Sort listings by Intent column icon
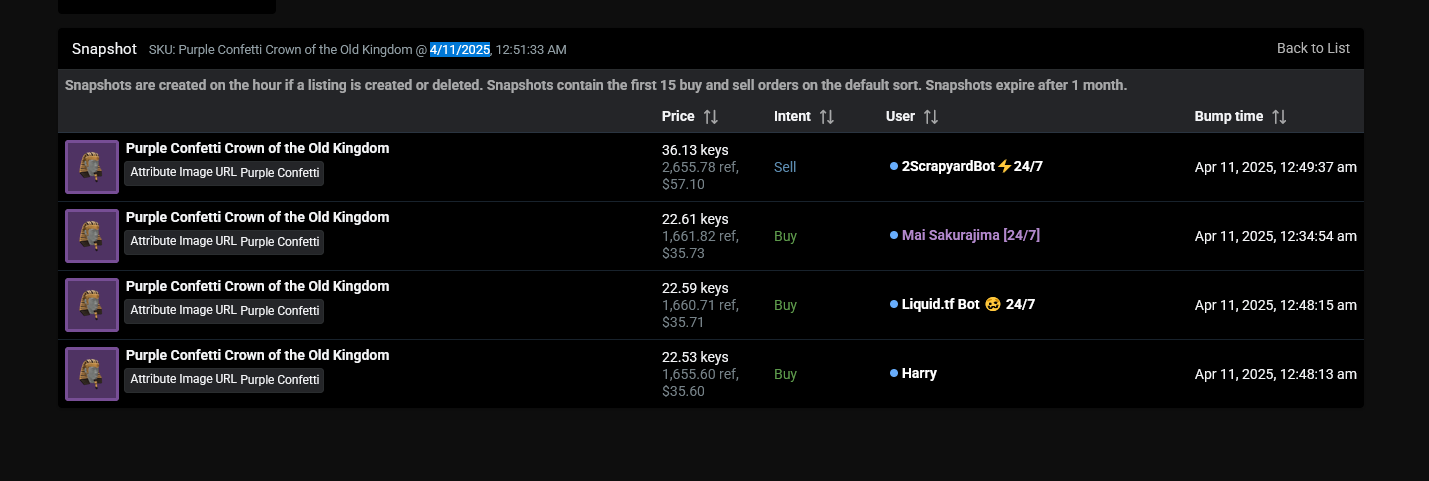1429x481 pixels. tap(827, 117)
